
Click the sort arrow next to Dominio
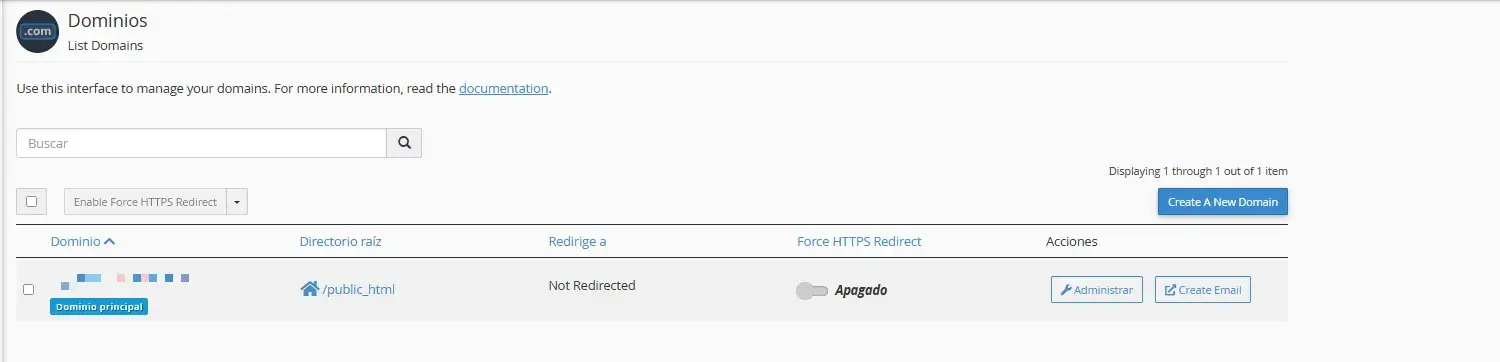point(109,241)
